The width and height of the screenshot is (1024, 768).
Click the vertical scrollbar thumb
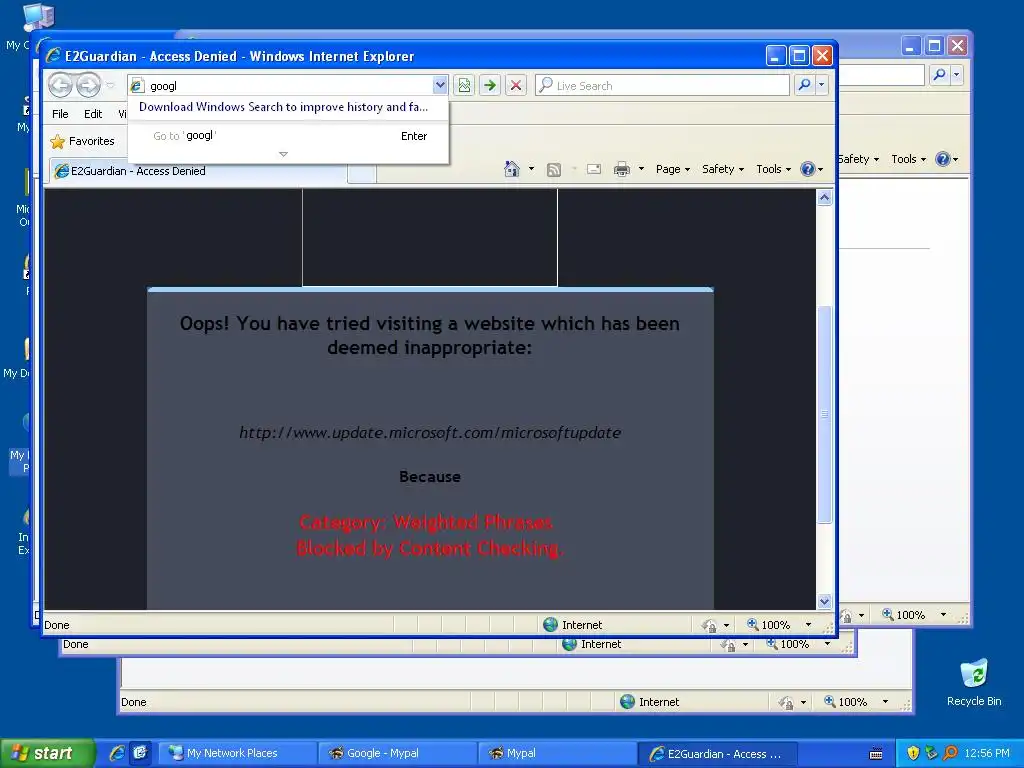(824, 414)
